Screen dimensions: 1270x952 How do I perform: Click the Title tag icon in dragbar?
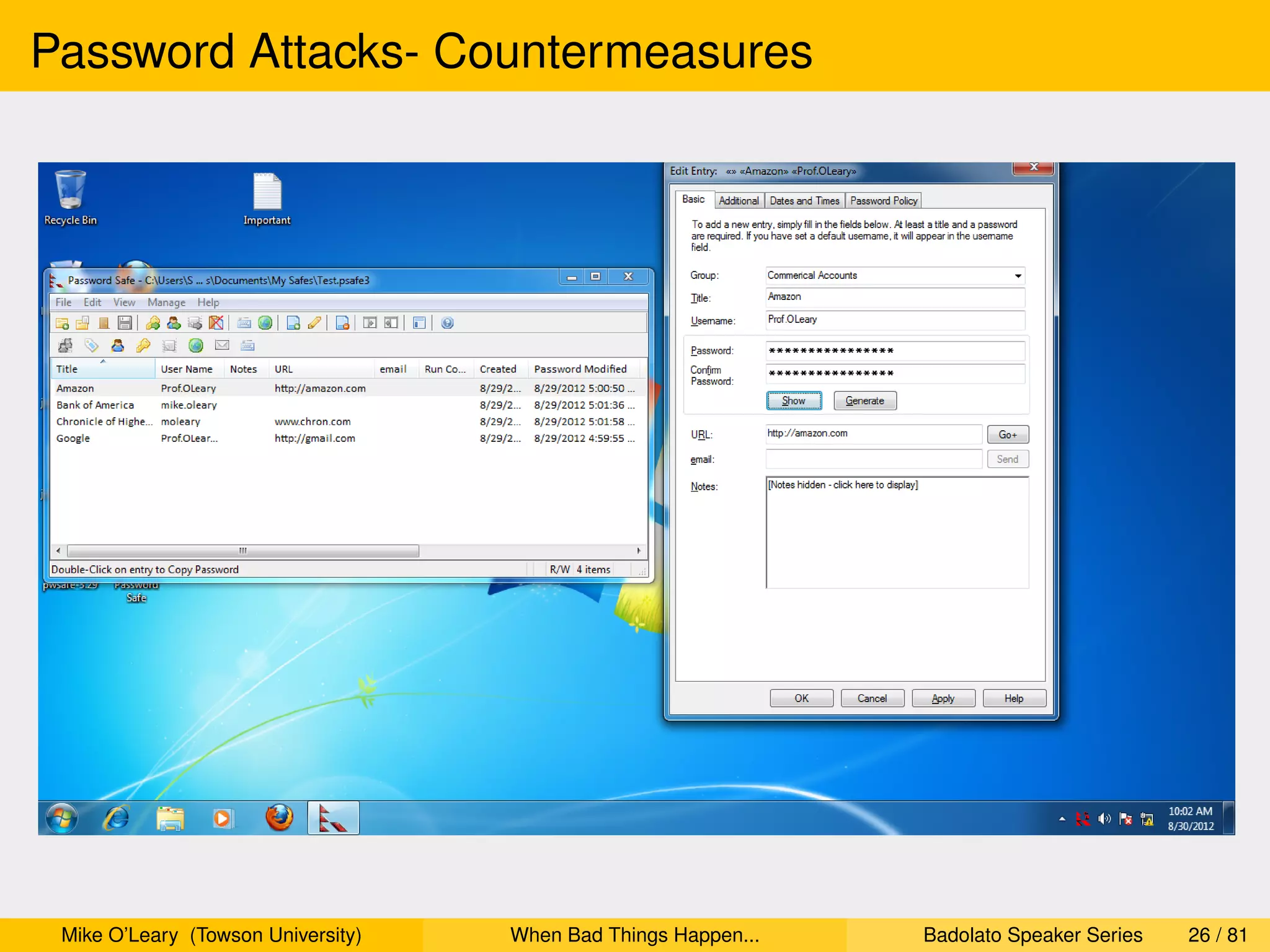click(x=92, y=346)
